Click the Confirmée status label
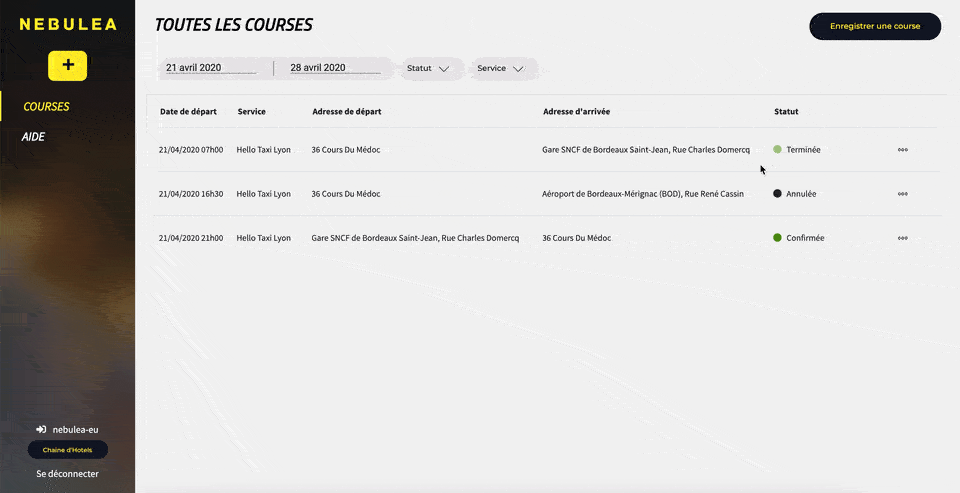The height and width of the screenshot is (493, 960). 805,238
